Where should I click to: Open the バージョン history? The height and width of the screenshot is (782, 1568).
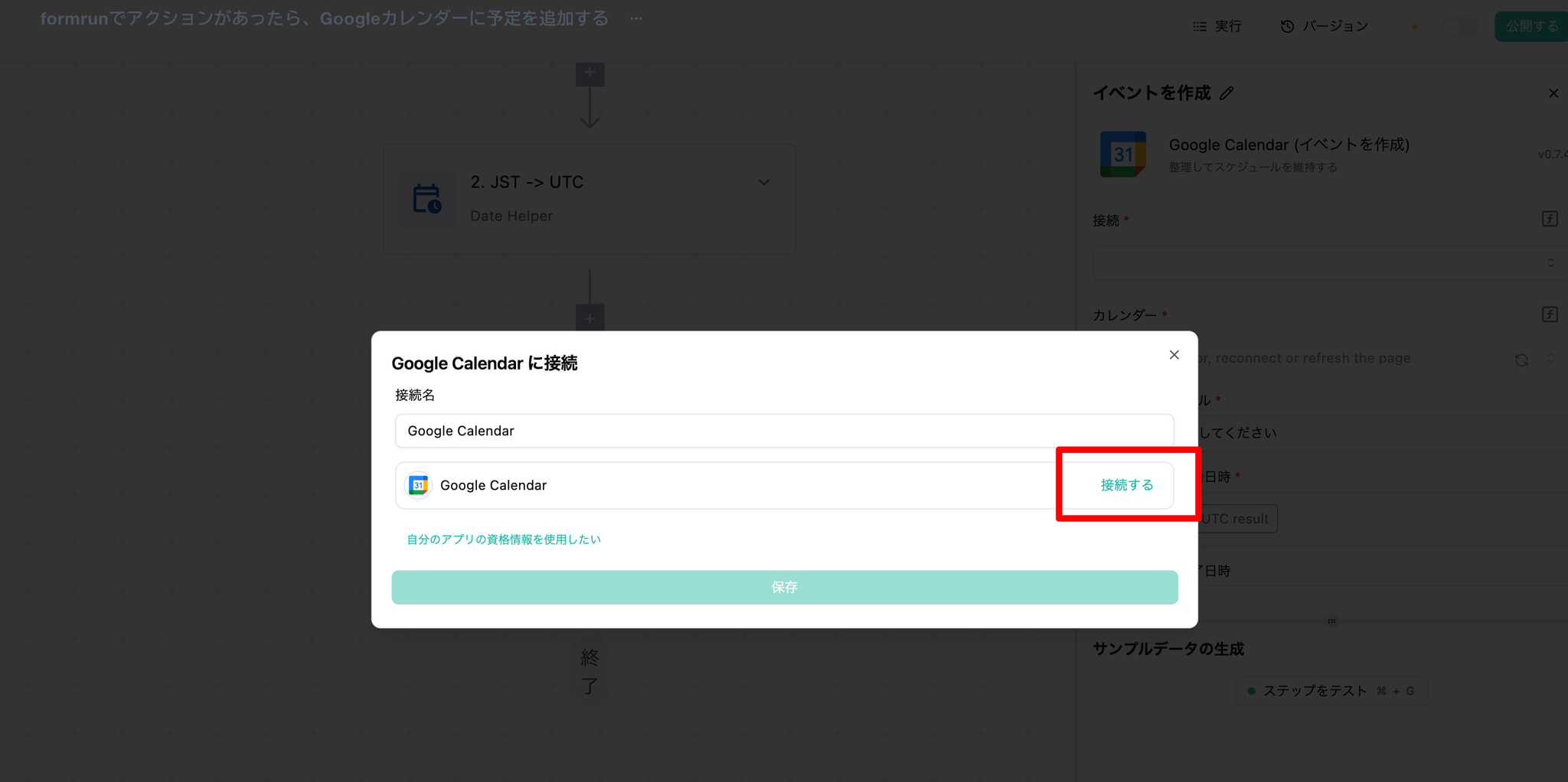coord(1325,26)
